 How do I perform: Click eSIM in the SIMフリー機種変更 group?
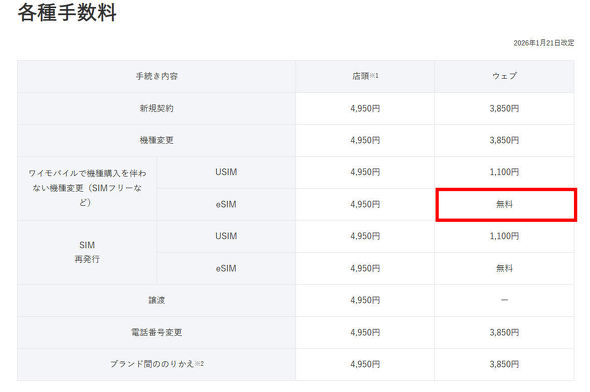click(226, 204)
